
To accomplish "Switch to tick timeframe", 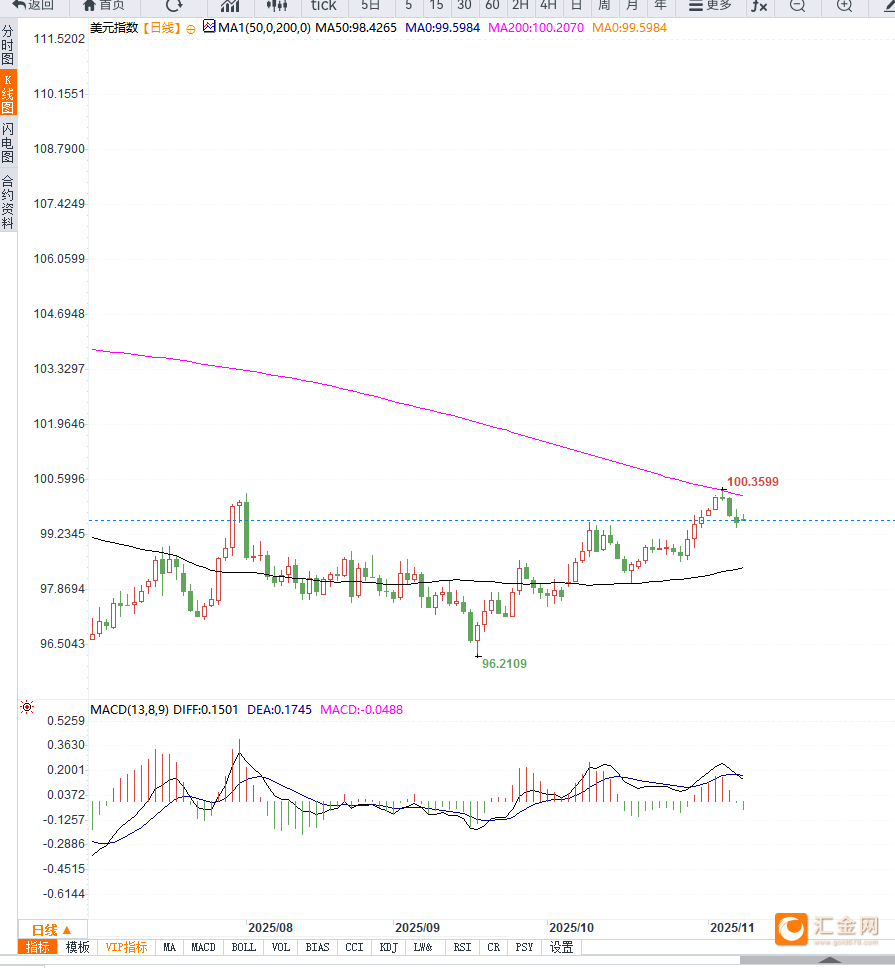I will [323, 6].
